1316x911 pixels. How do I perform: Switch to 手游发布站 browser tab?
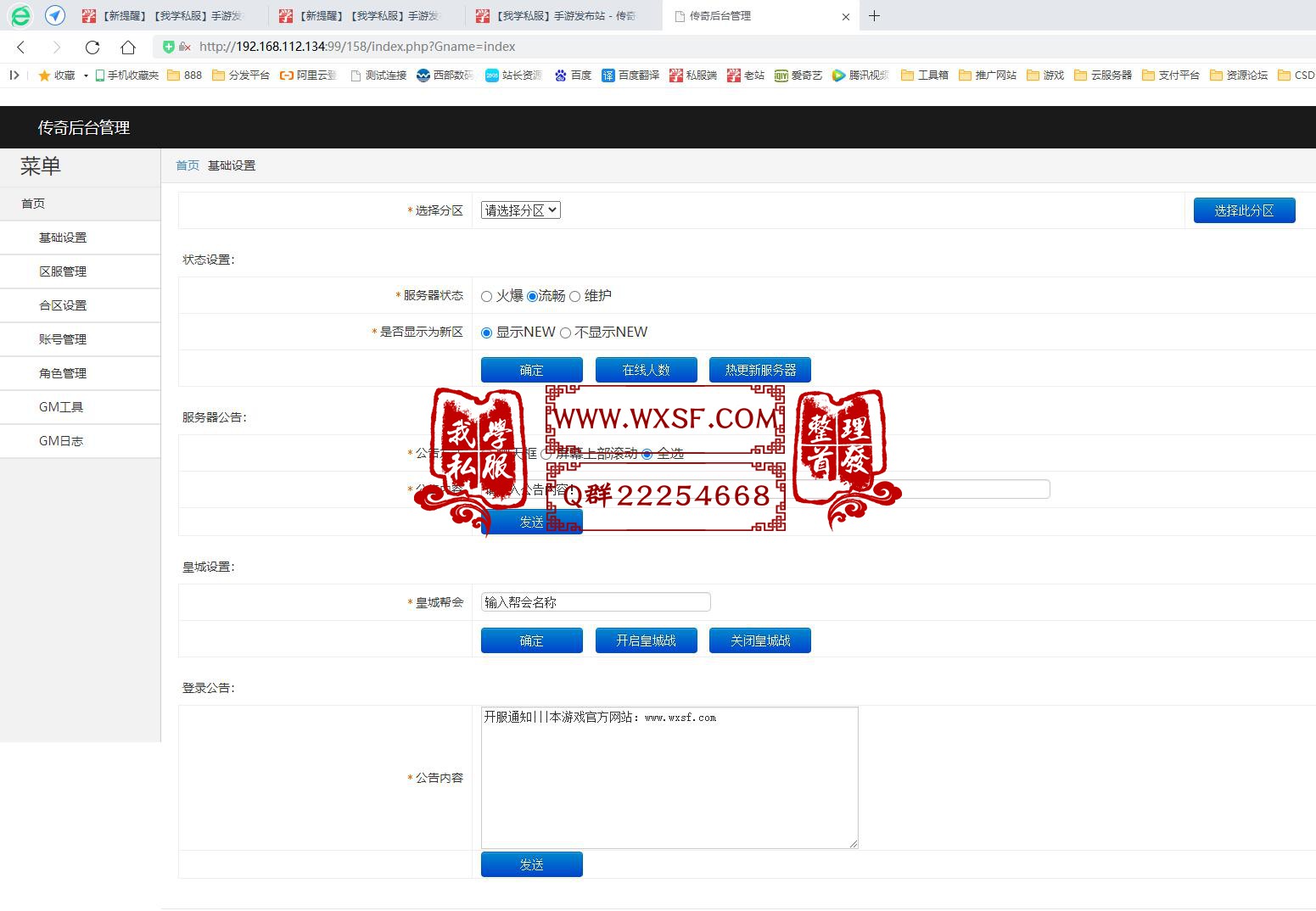coord(564,15)
